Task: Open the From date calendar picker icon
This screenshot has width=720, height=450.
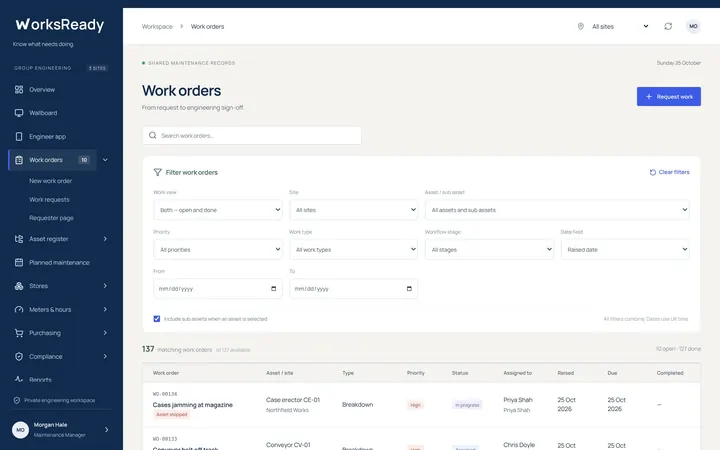Action: [x=274, y=289]
